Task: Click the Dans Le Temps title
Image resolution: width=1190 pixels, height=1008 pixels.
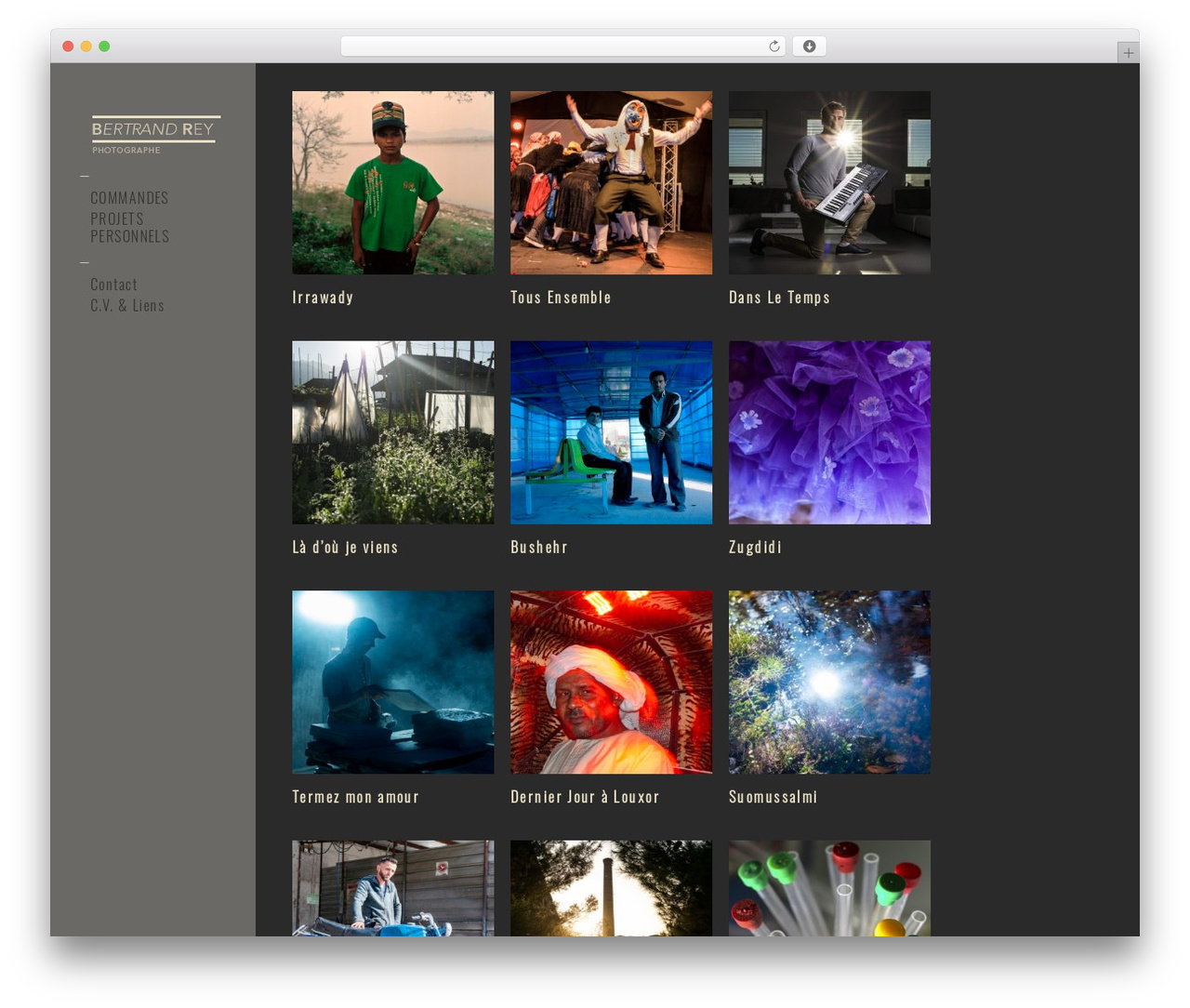Action: coord(779,298)
